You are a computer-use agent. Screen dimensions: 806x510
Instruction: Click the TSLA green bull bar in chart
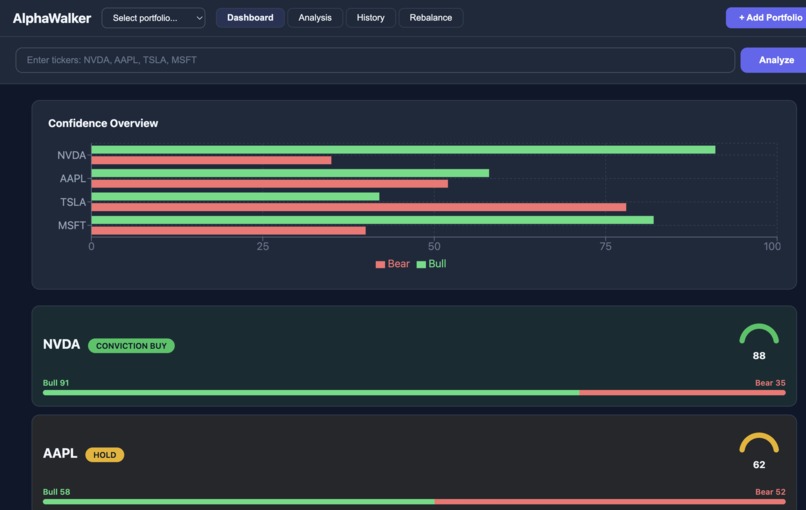tap(235, 196)
